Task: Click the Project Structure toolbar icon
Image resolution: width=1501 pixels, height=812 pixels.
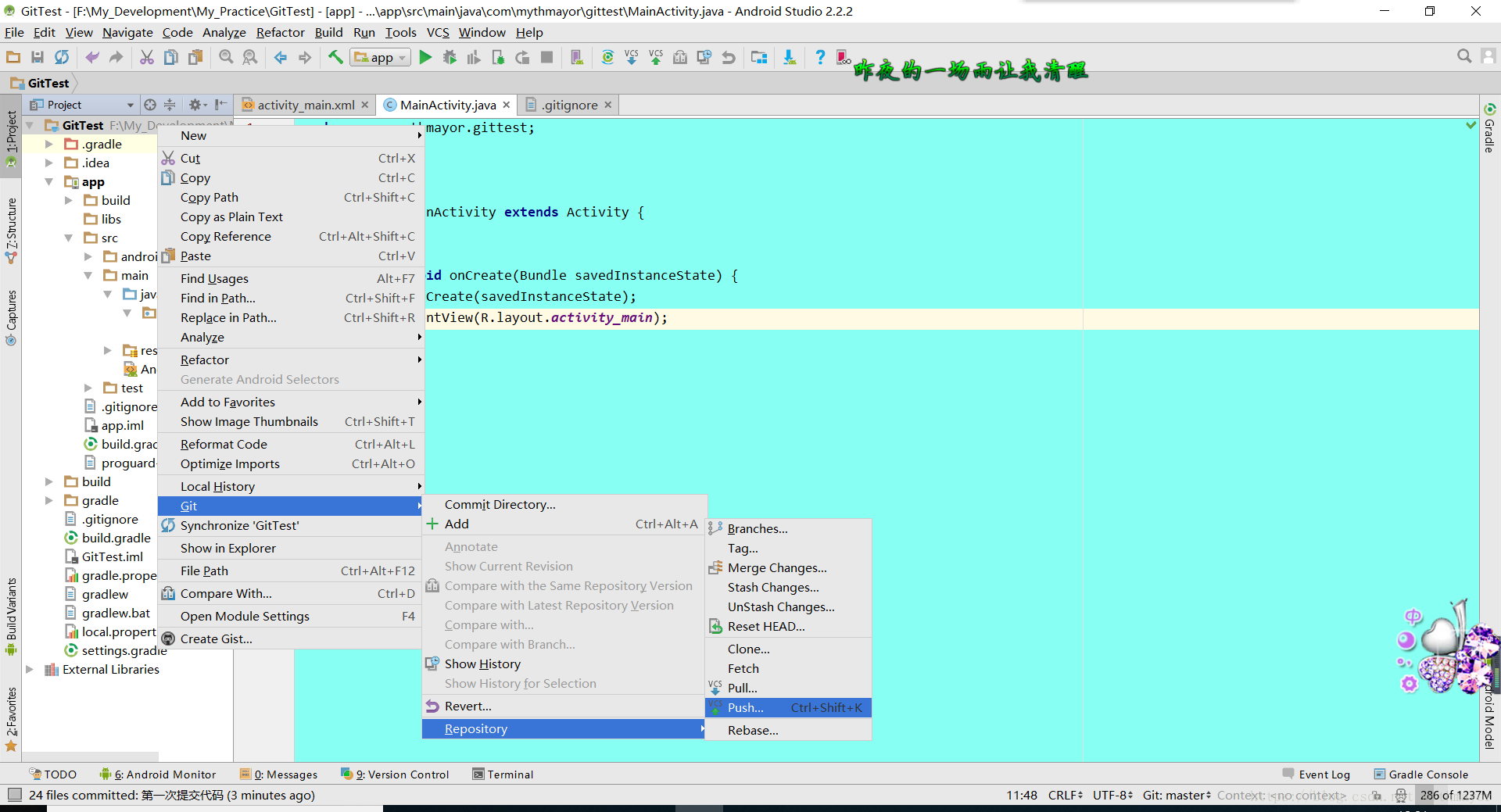Action: click(759, 57)
